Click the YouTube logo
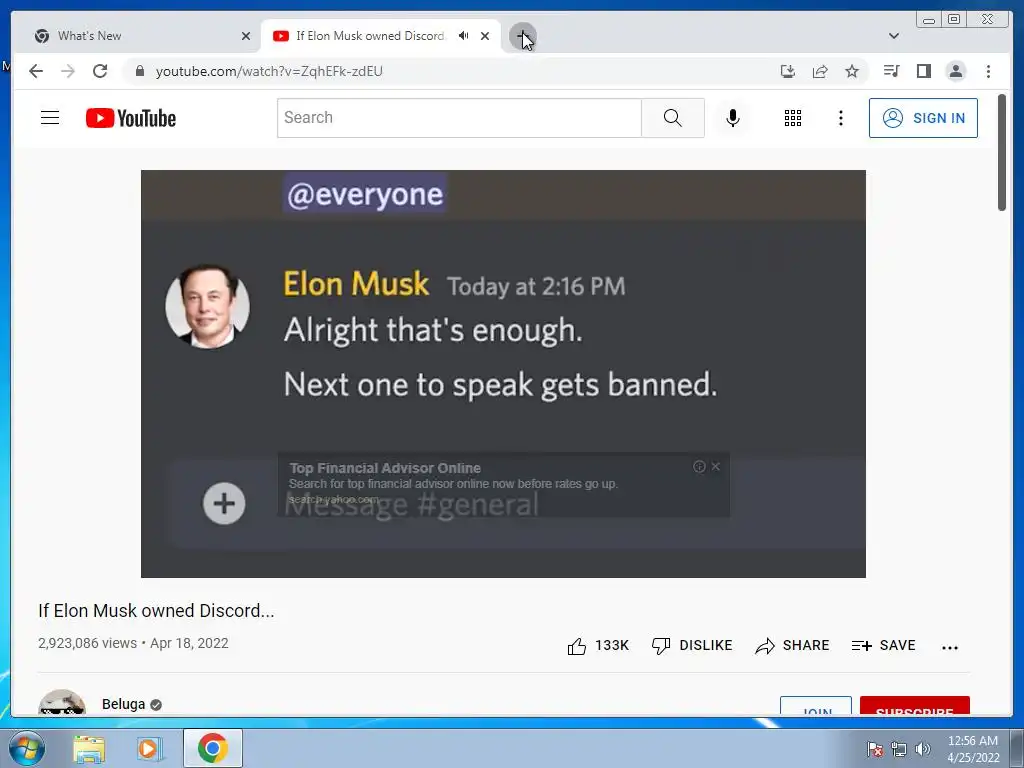The image size is (1024, 768). pos(131,118)
